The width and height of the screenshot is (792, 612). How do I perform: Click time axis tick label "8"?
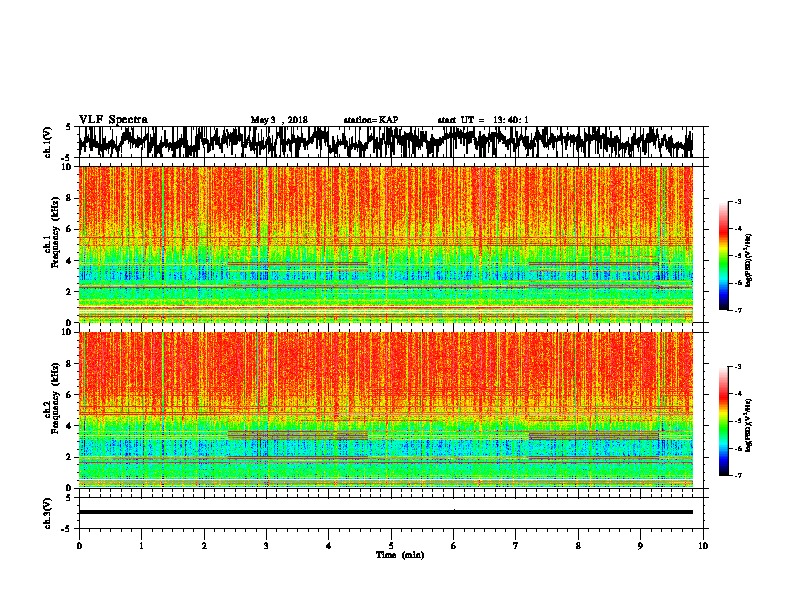click(x=578, y=546)
